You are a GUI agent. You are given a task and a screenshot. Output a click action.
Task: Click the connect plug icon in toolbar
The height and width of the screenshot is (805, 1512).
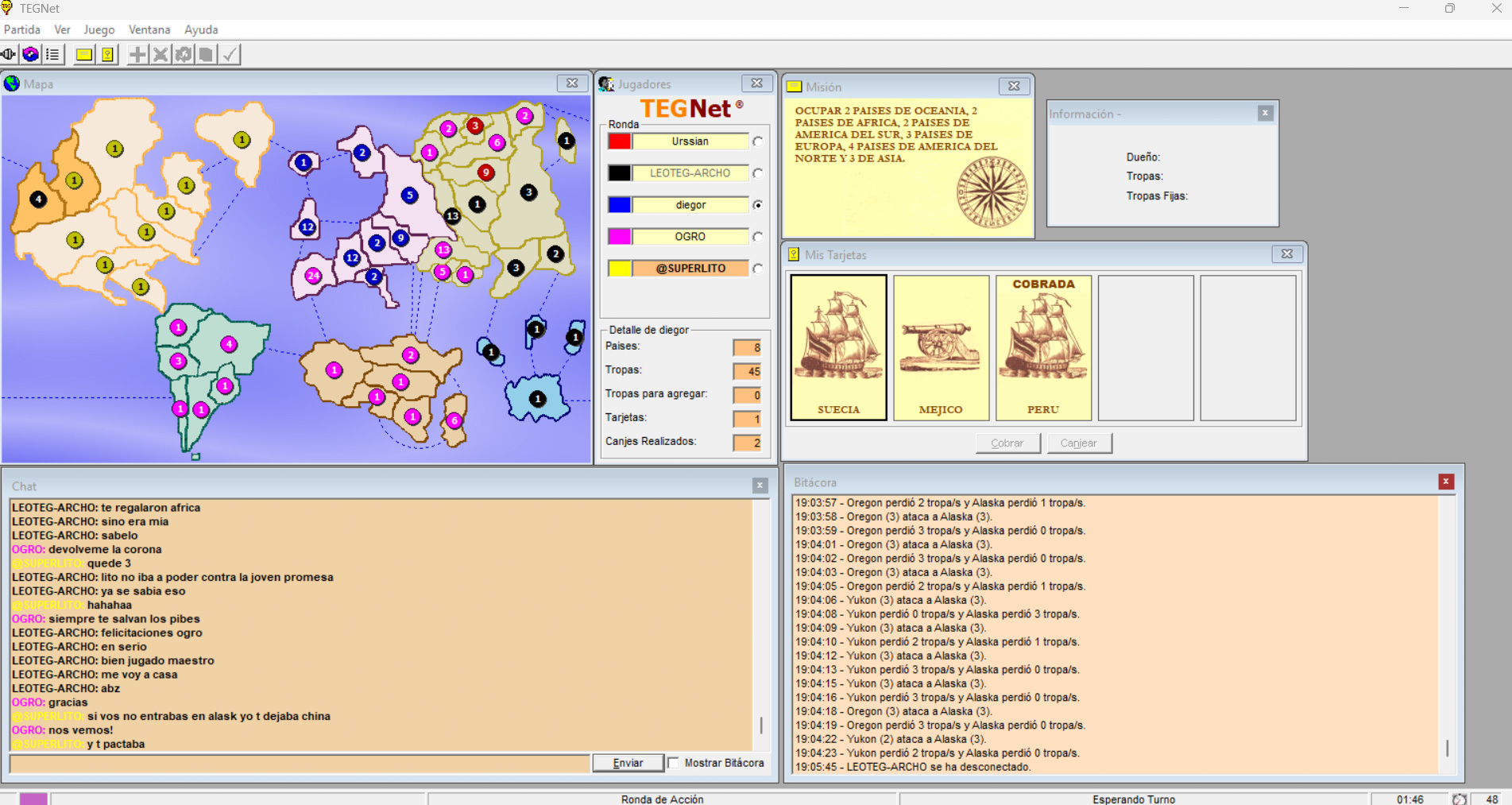point(9,54)
